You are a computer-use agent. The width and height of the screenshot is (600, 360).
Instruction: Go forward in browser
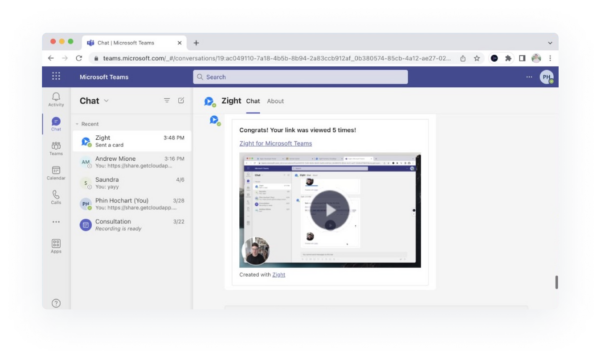(65, 58)
